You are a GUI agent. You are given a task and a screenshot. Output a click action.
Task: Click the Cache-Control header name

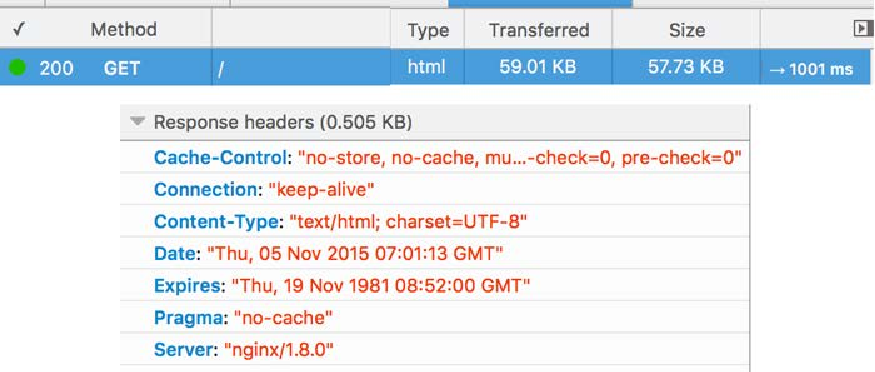coord(220,158)
